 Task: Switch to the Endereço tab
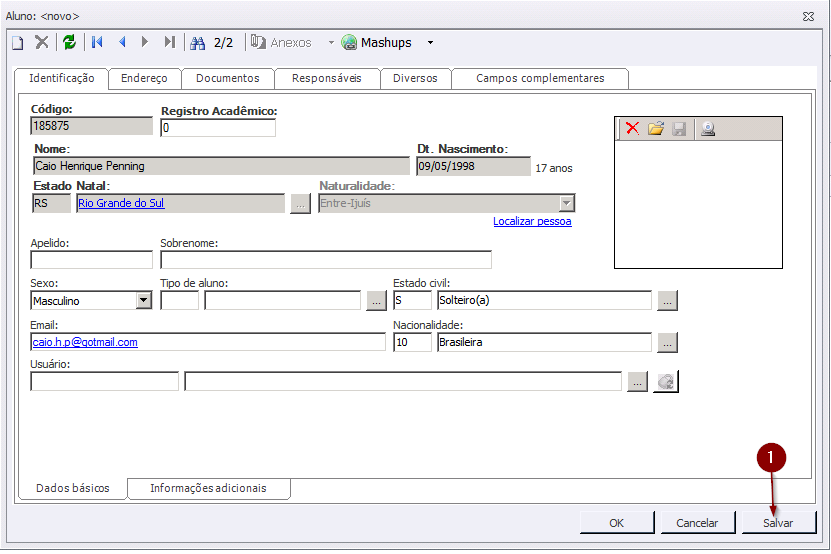pos(144,78)
